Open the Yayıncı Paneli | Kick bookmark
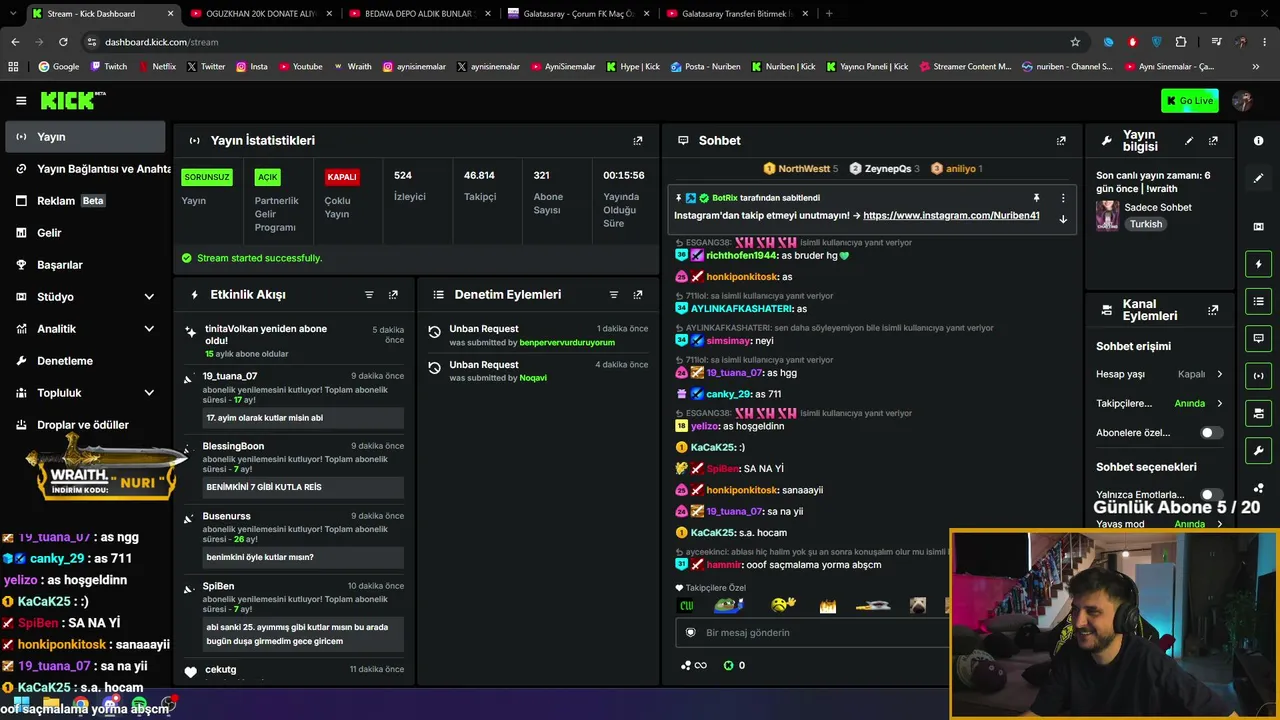The height and width of the screenshot is (720, 1280). [866, 67]
